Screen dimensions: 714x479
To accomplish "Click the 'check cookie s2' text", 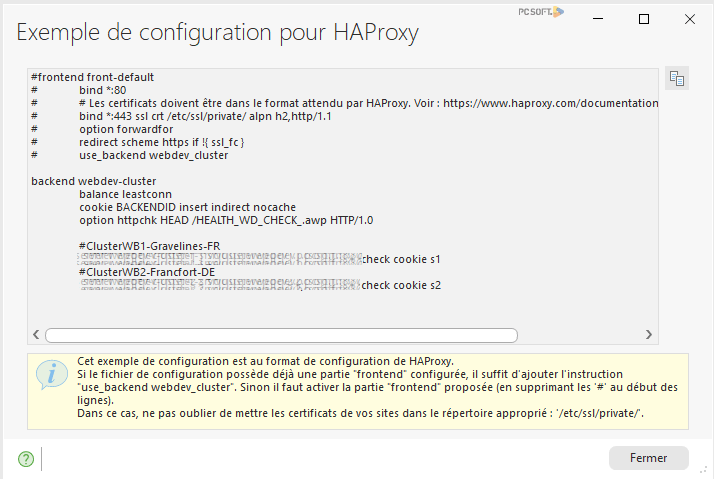I will (401, 285).
